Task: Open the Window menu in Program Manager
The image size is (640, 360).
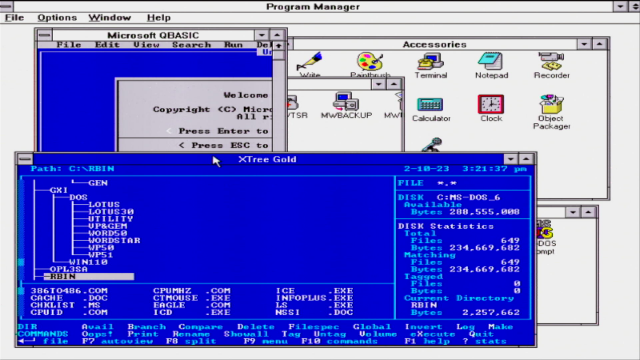Action: 110,18
